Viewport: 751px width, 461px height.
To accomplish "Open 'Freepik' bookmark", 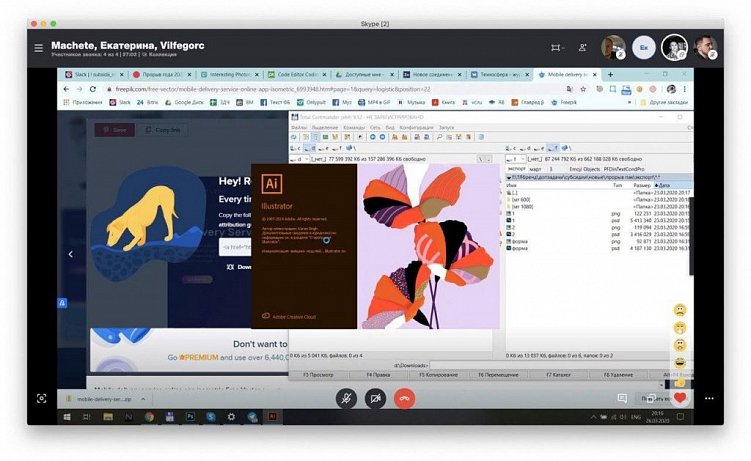I will (564, 102).
